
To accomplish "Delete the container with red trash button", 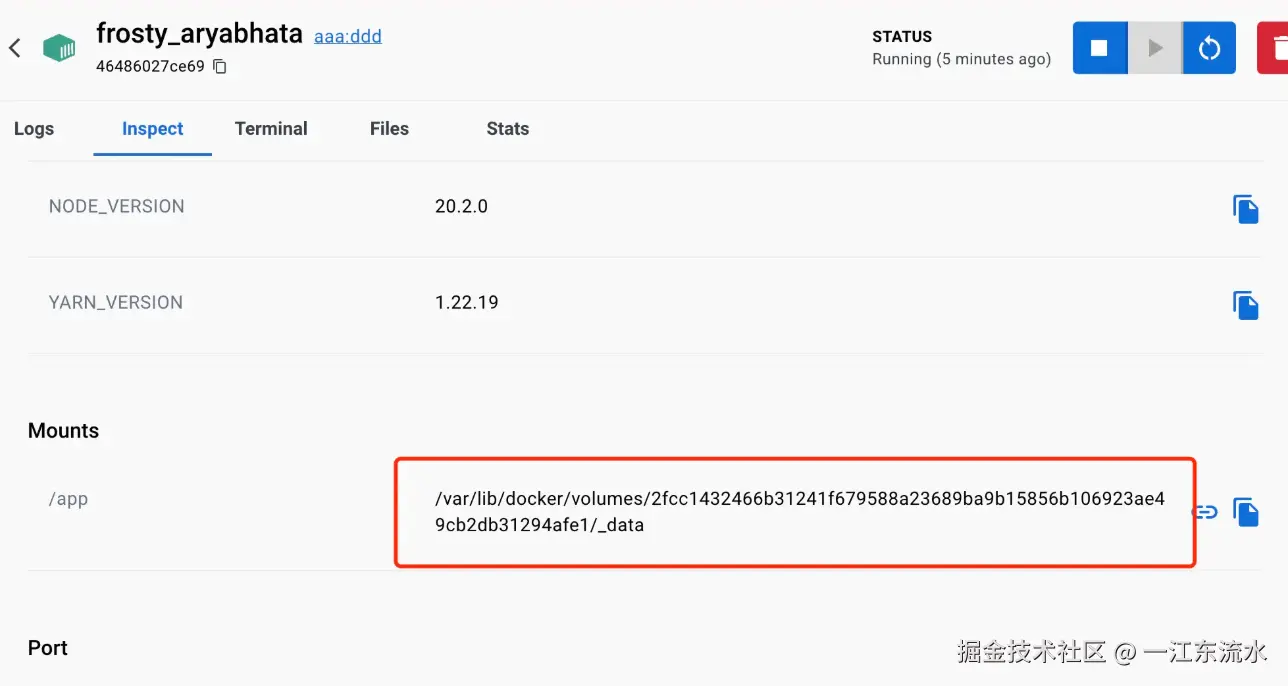I will (1274, 48).
